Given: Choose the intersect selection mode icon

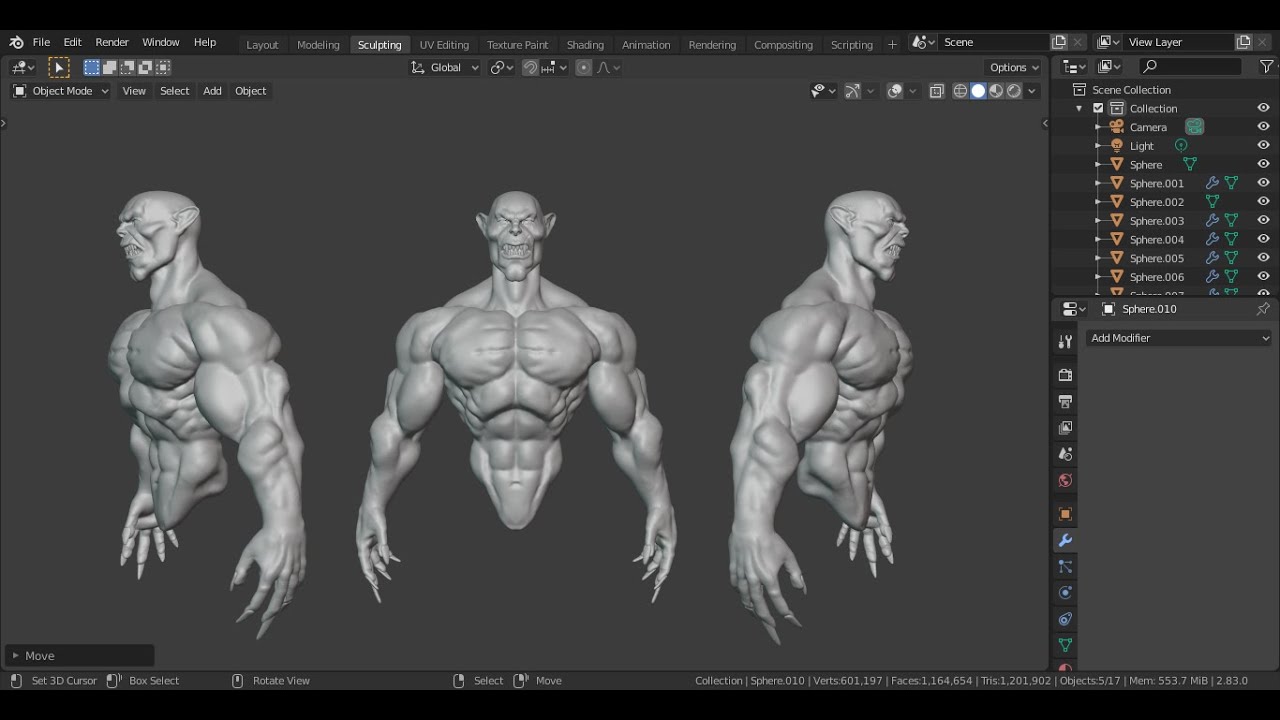Looking at the screenshot, I should [164, 67].
